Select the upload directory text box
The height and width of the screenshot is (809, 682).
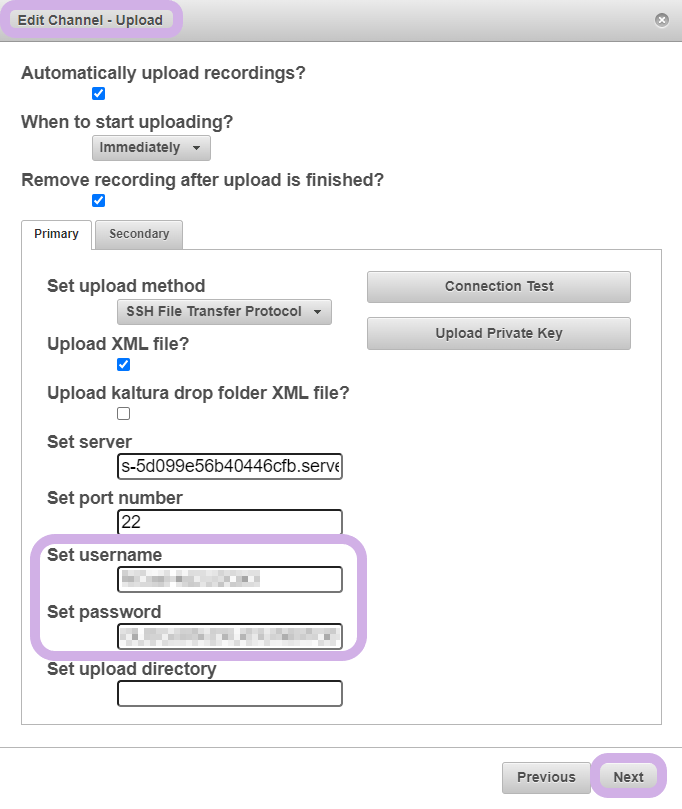point(230,693)
